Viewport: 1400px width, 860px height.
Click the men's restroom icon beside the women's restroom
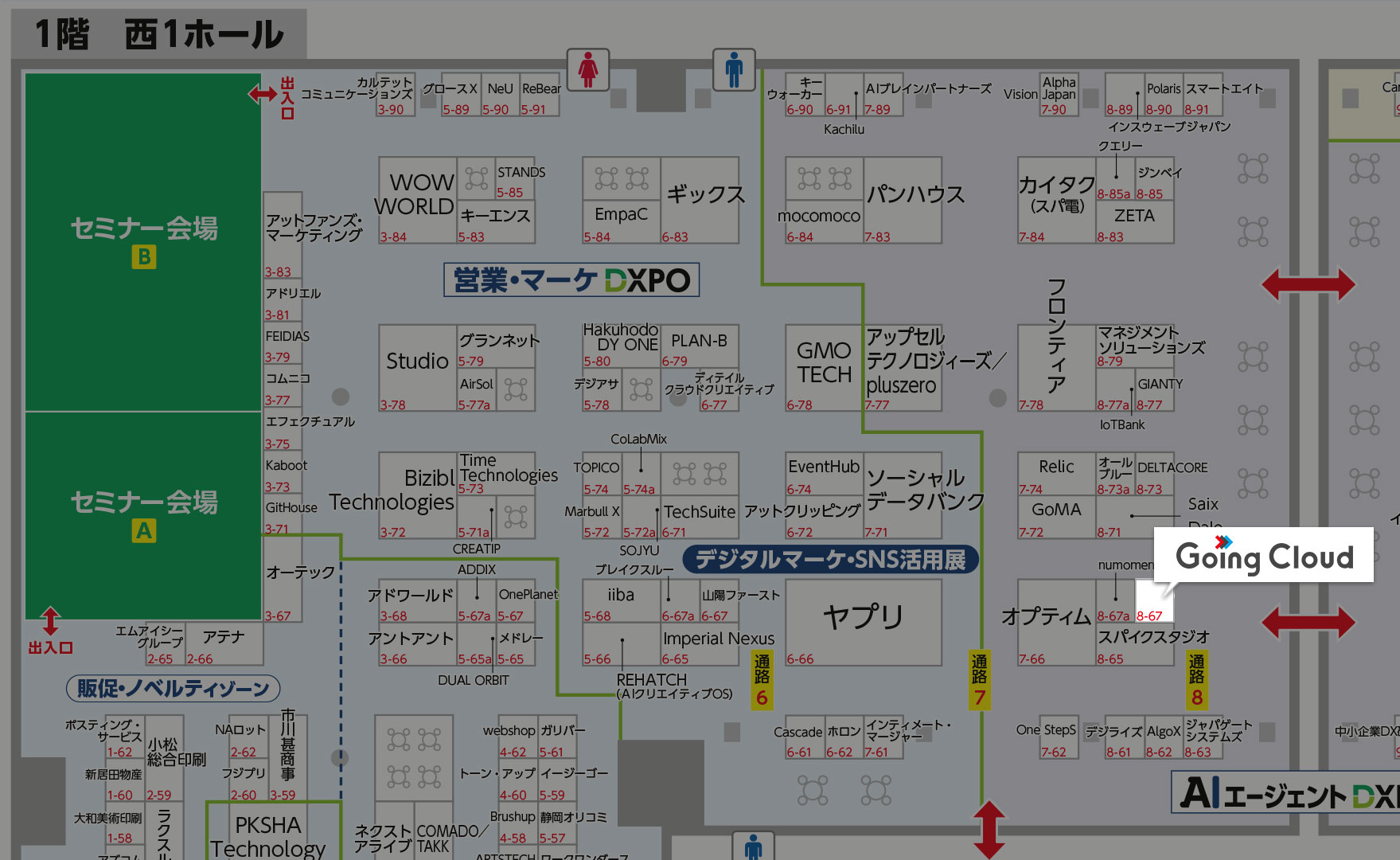point(734,69)
